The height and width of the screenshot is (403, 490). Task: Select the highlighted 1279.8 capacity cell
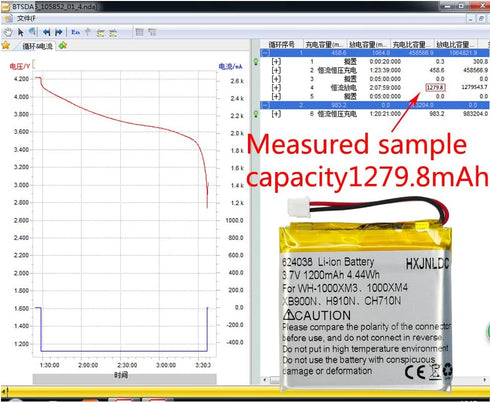[435, 88]
